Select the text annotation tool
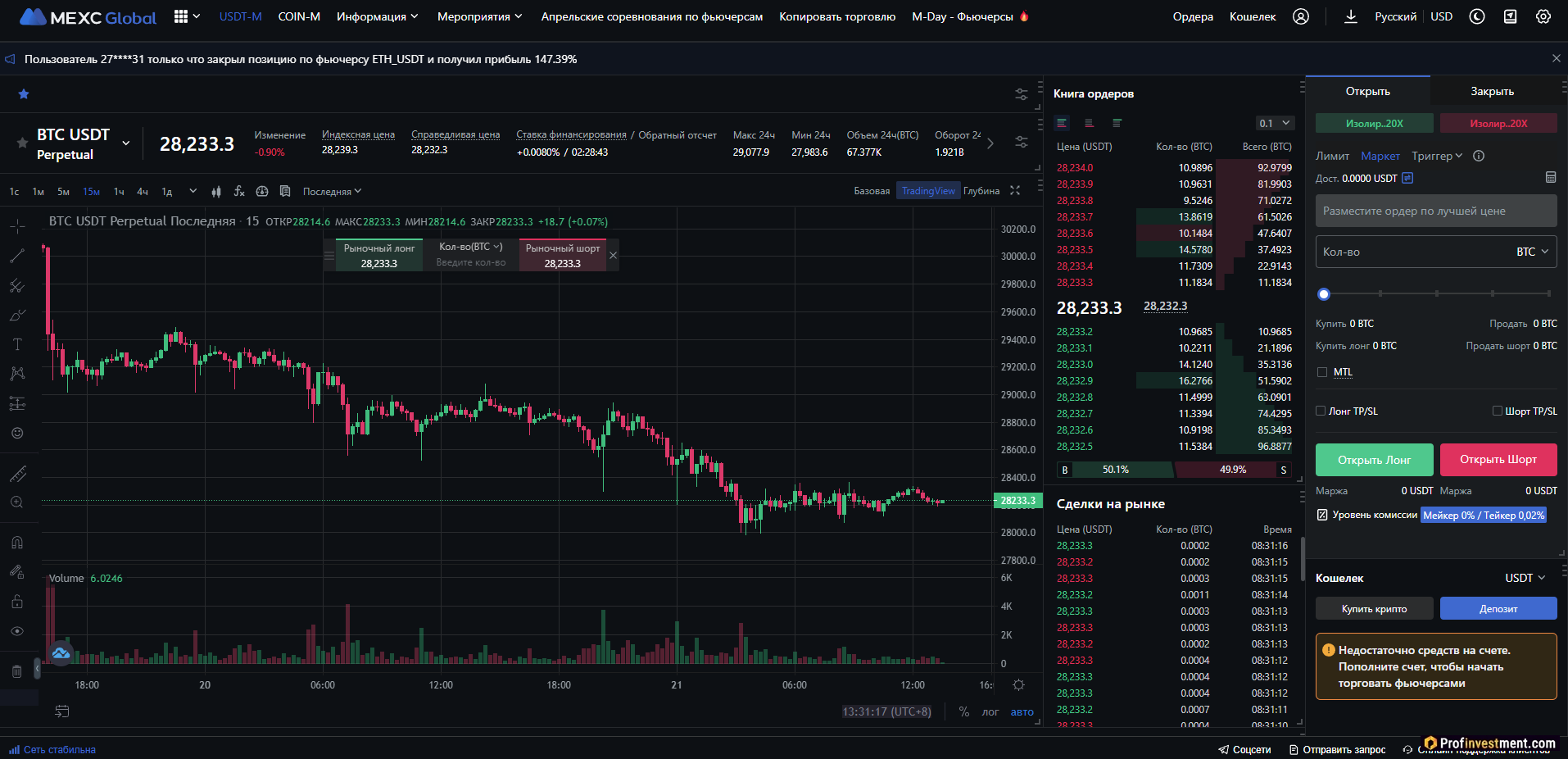Viewport: 1568px width, 759px height. click(x=17, y=344)
